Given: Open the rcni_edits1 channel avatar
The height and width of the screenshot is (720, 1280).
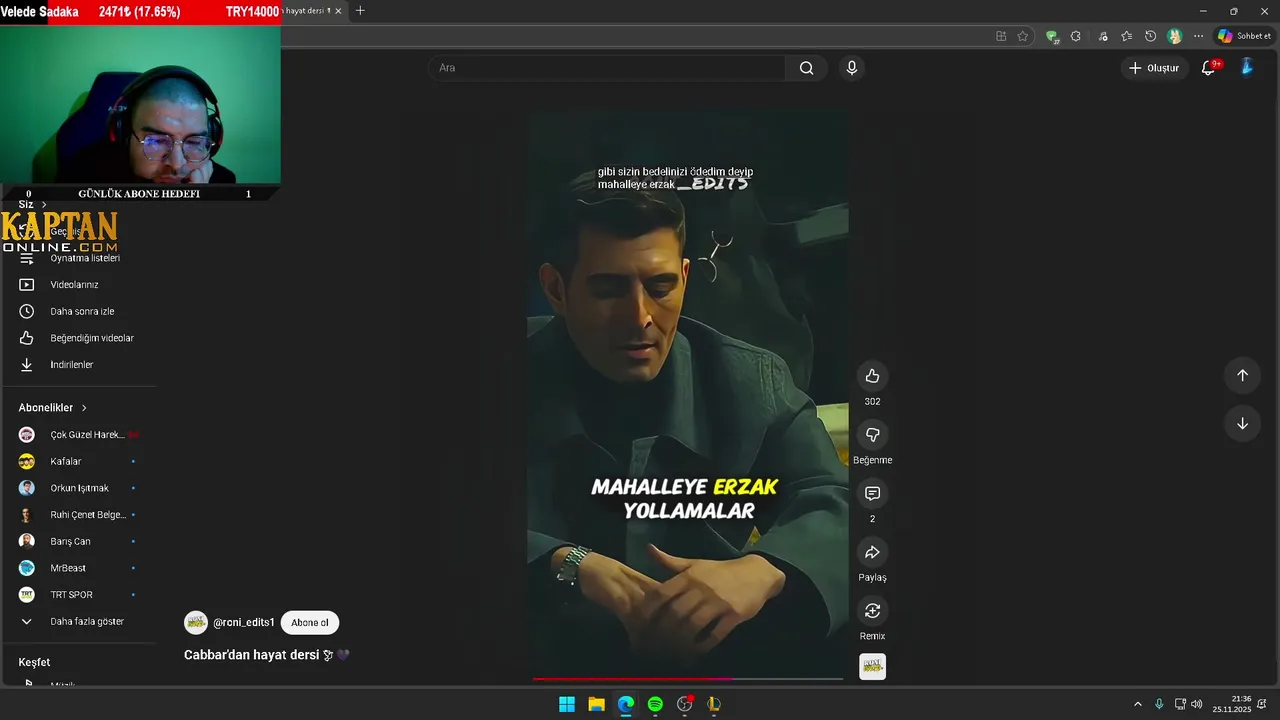Looking at the screenshot, I should click(x=196, y=622).
